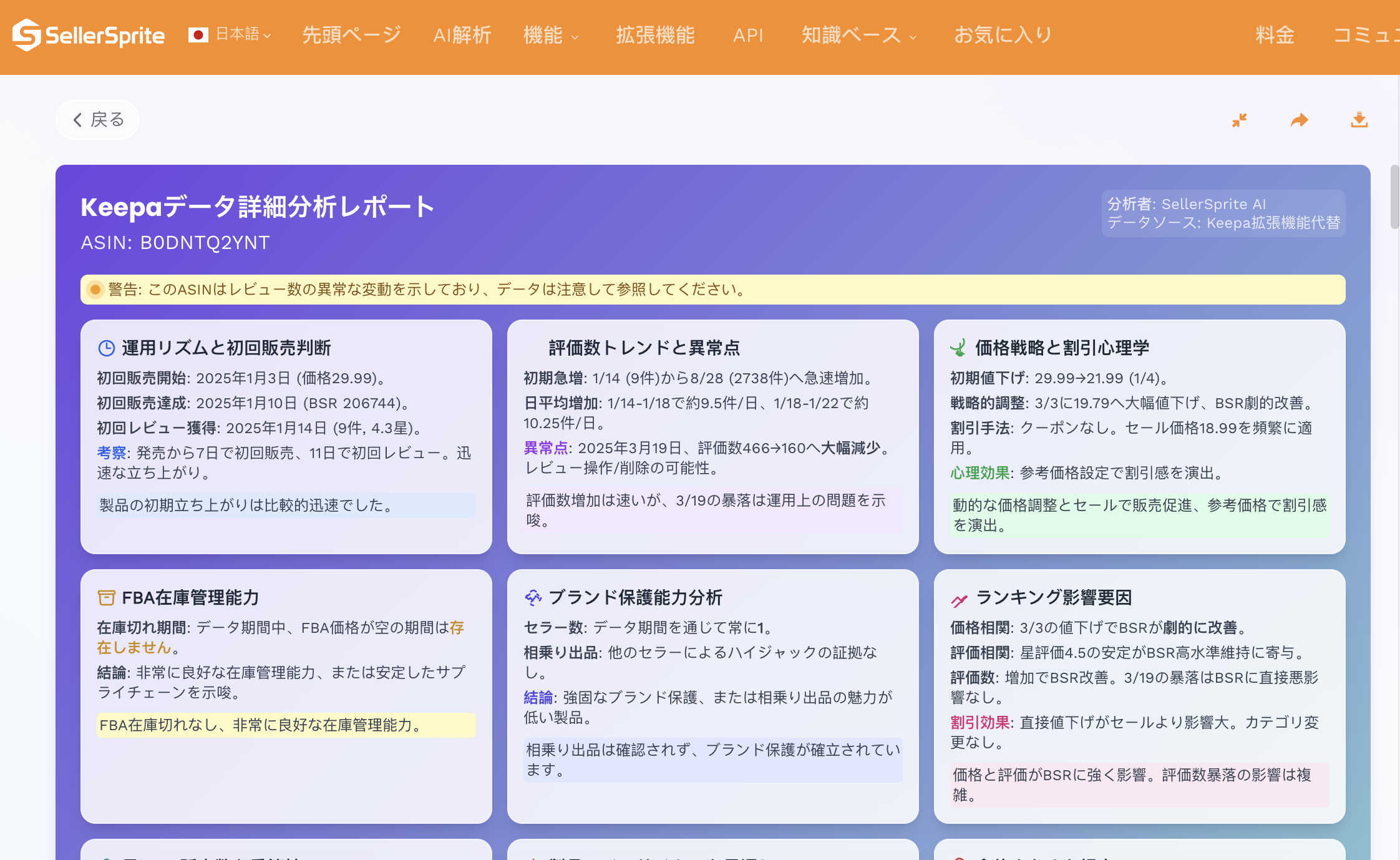Click the box icon beside FBA在庫管理能力
Viewport: 1400px width, 860px height.
point(107,598)
